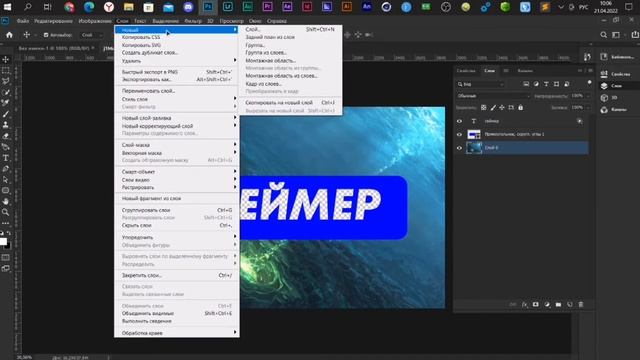Add a layer mask from Layers footer
640x360 pixels.
pyautogui.click(x=536, y=304)
